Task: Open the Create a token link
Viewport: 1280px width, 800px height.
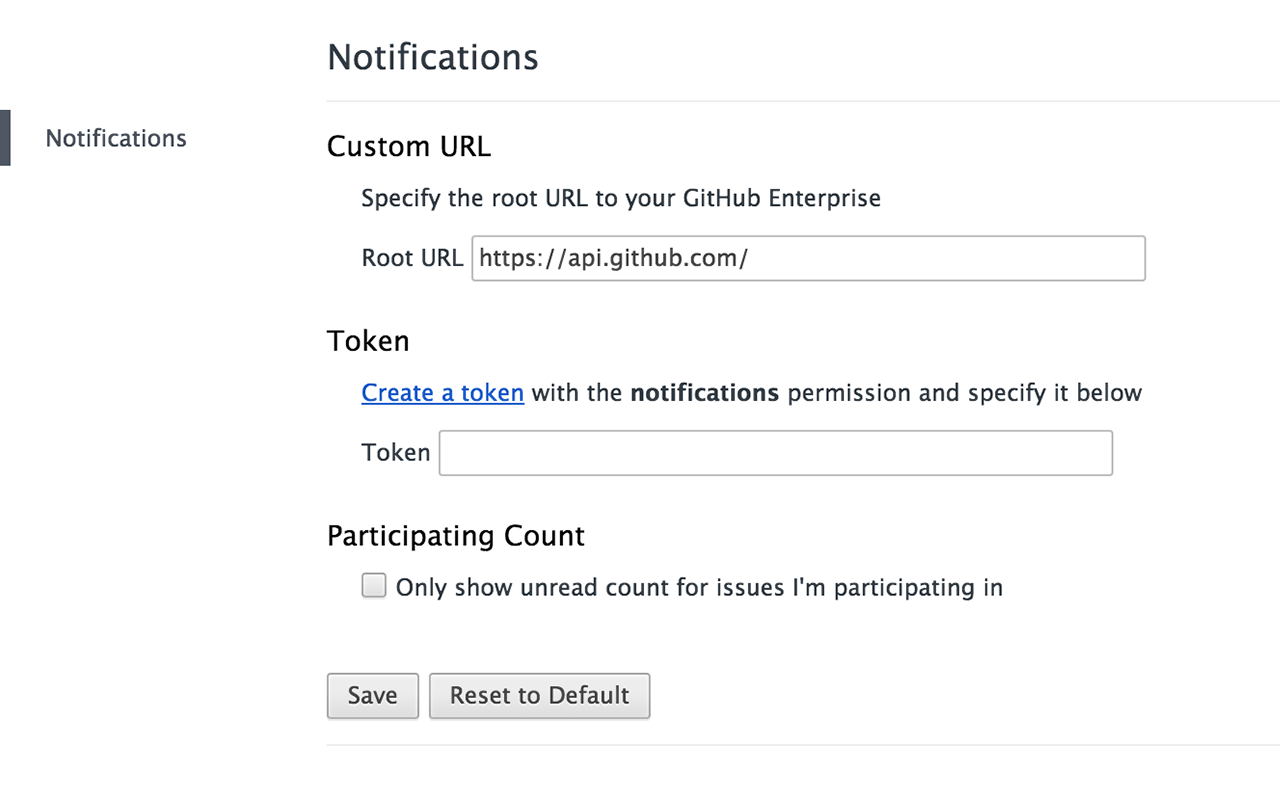Action: pyautogui.click(x=442, y=393)
